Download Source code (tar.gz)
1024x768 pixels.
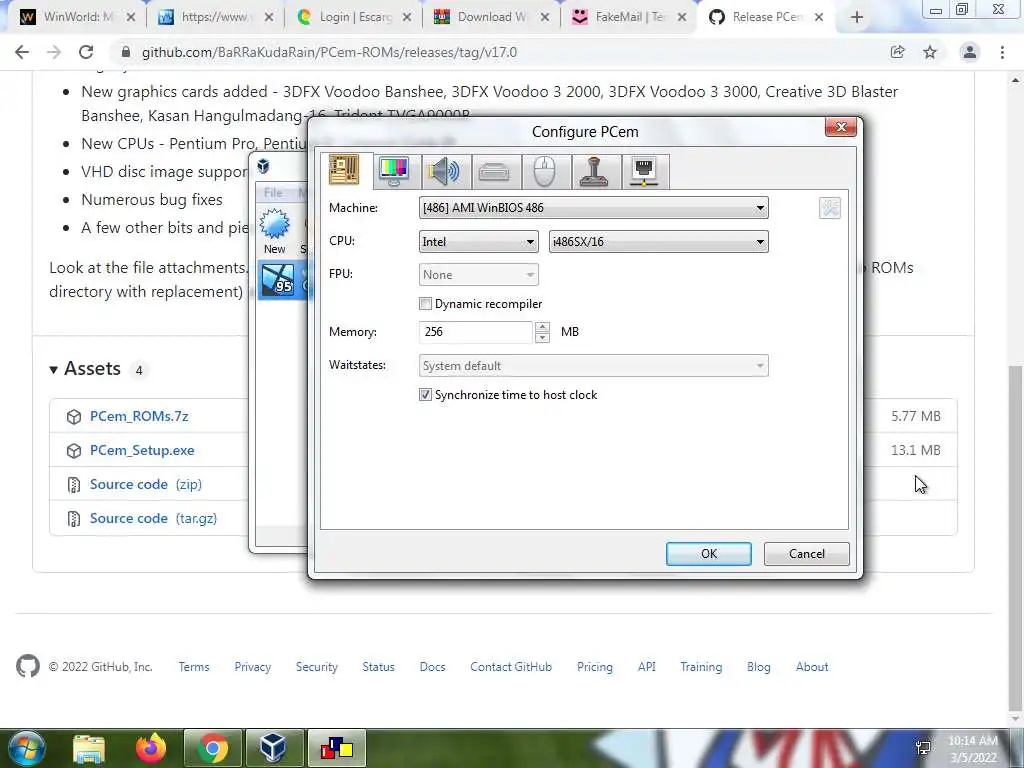[153, 518]
